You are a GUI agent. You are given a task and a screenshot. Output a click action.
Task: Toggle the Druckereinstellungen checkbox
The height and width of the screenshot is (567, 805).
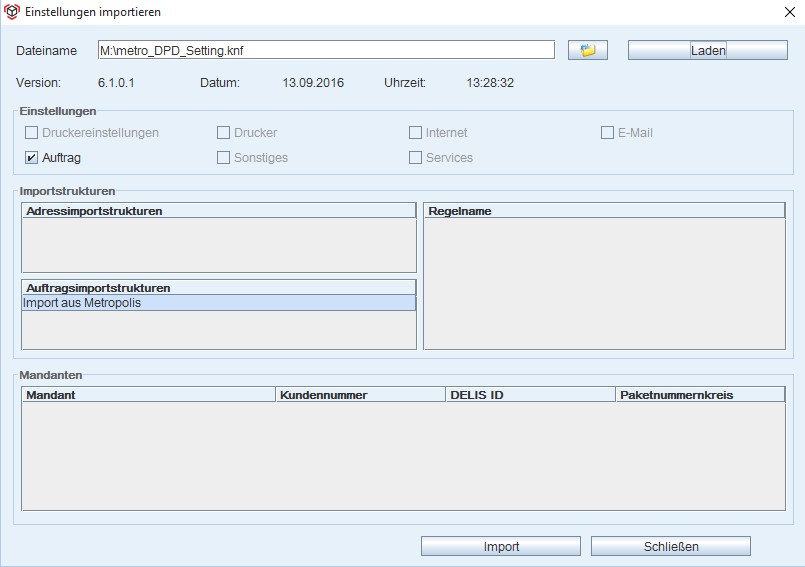32,133
